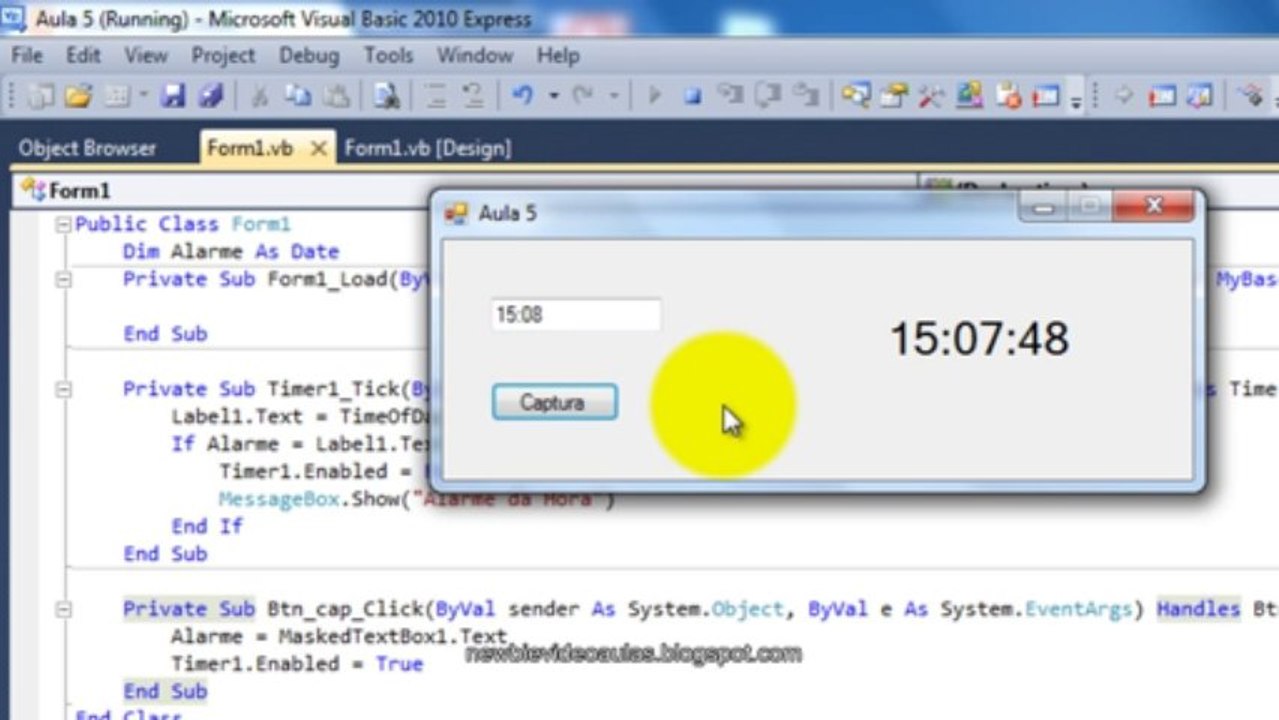
Task: Collapse the Public Class Form1 region
Action: [x=64, y=225]
